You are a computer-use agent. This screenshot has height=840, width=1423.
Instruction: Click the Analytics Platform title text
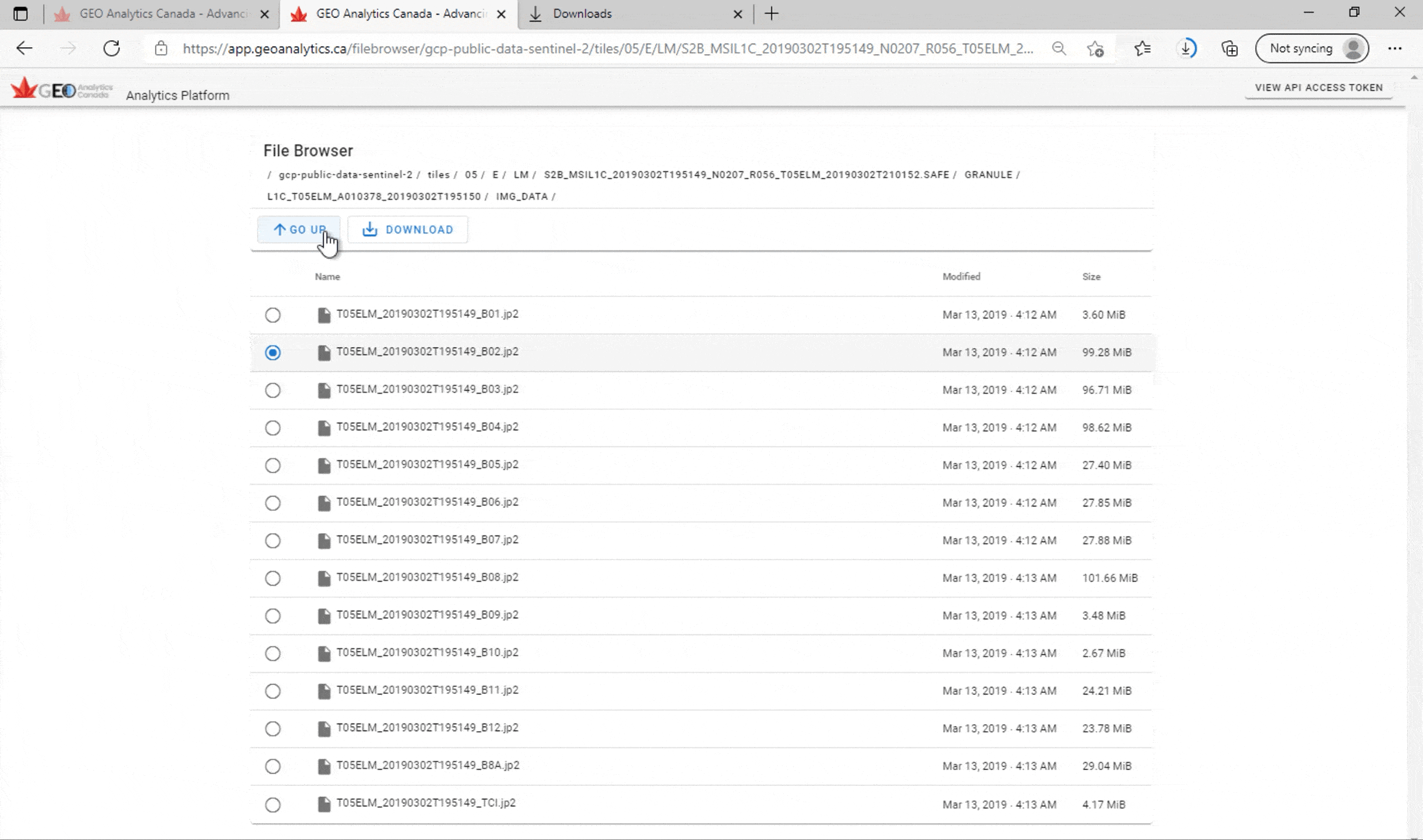click(178, 96)
